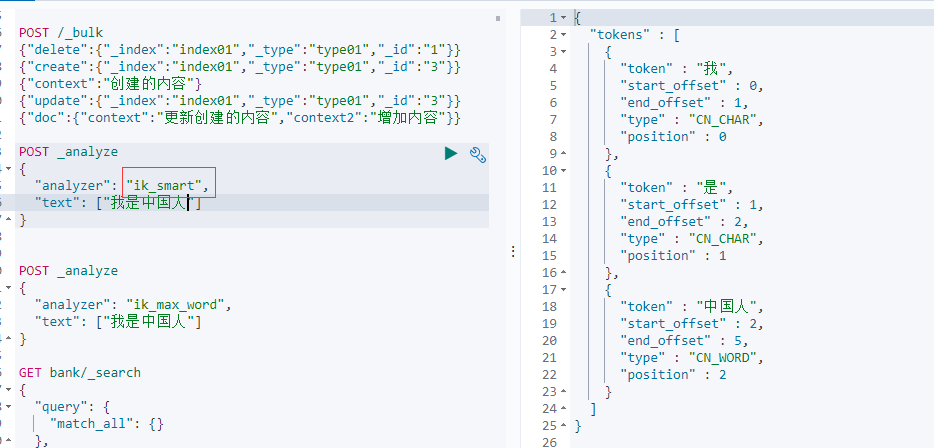Click the closing fold arrow at response line 16
The image size is (934, 448).
(563, 272)
